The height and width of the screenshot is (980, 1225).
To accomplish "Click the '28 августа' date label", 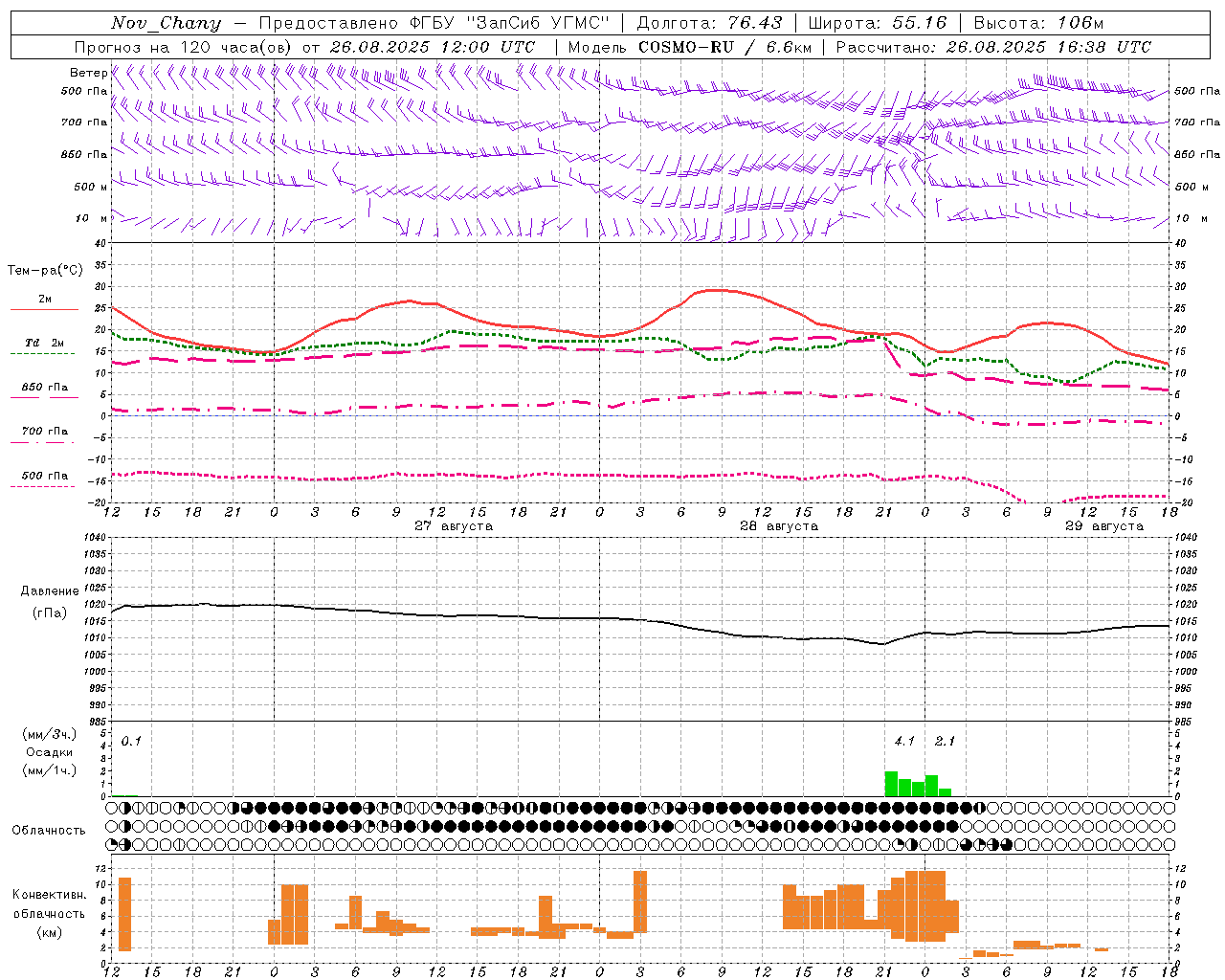I will click(x=779, y=526).
